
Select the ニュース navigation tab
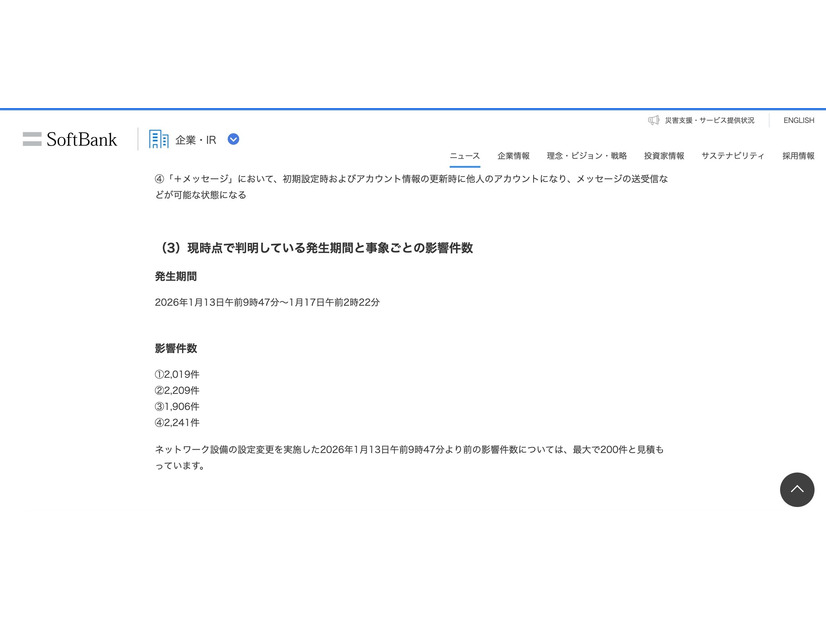[x=463, y=156]
